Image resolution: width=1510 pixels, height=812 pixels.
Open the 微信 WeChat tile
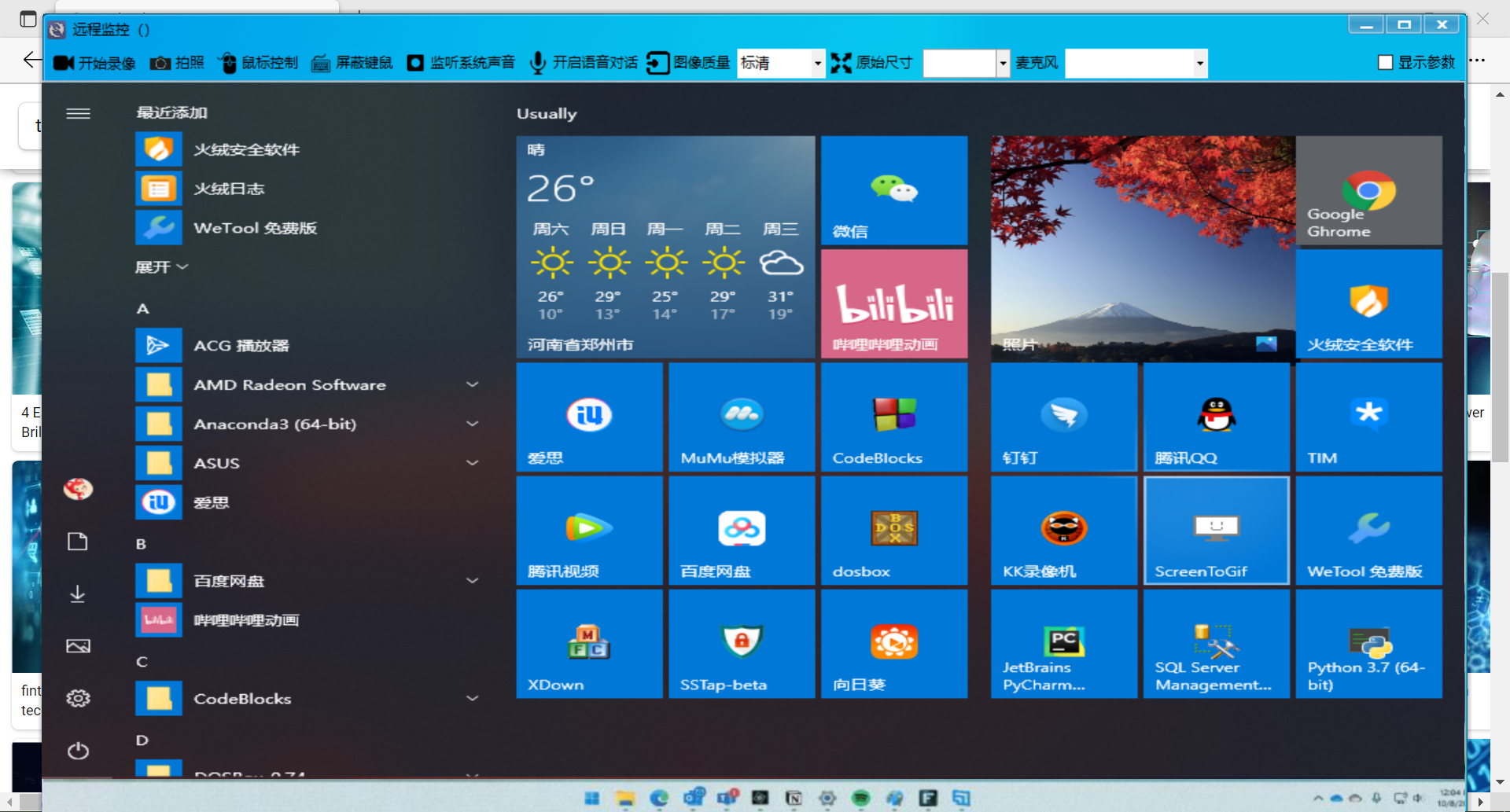894,190
